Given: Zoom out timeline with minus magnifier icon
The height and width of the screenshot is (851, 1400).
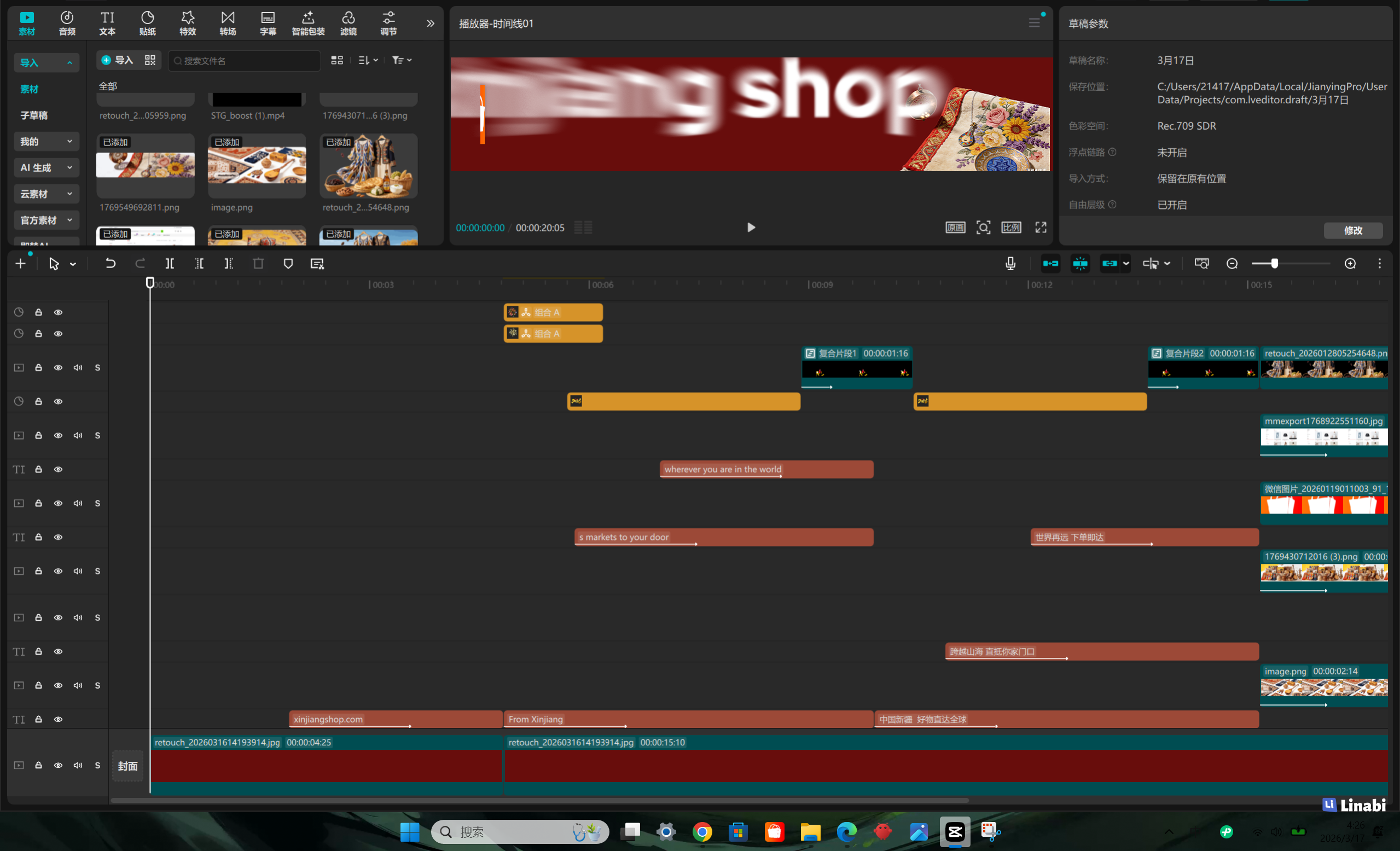Looking at the screenshot, I should (1232, 264).
